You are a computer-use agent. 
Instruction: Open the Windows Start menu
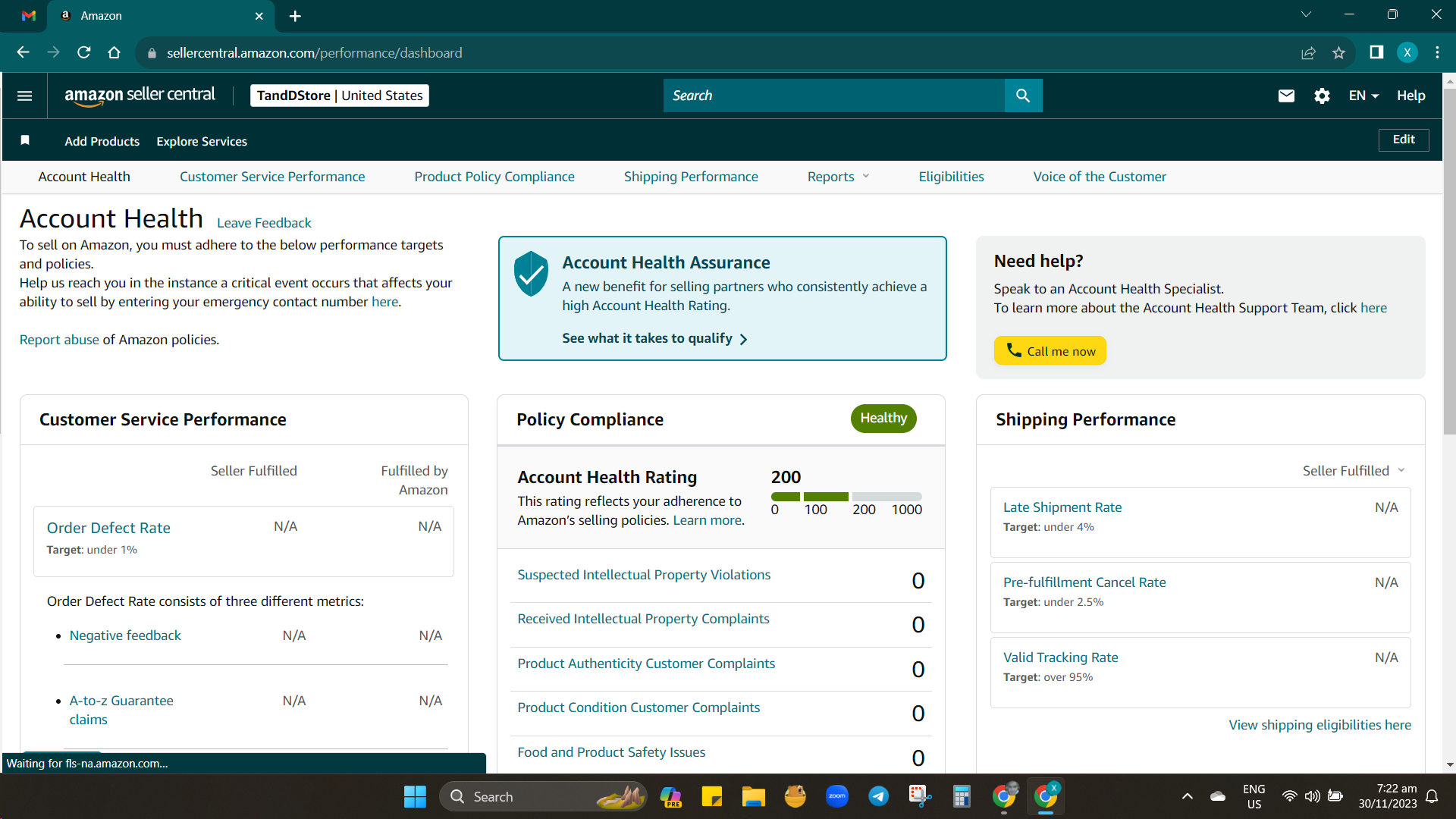click(415, 796)
